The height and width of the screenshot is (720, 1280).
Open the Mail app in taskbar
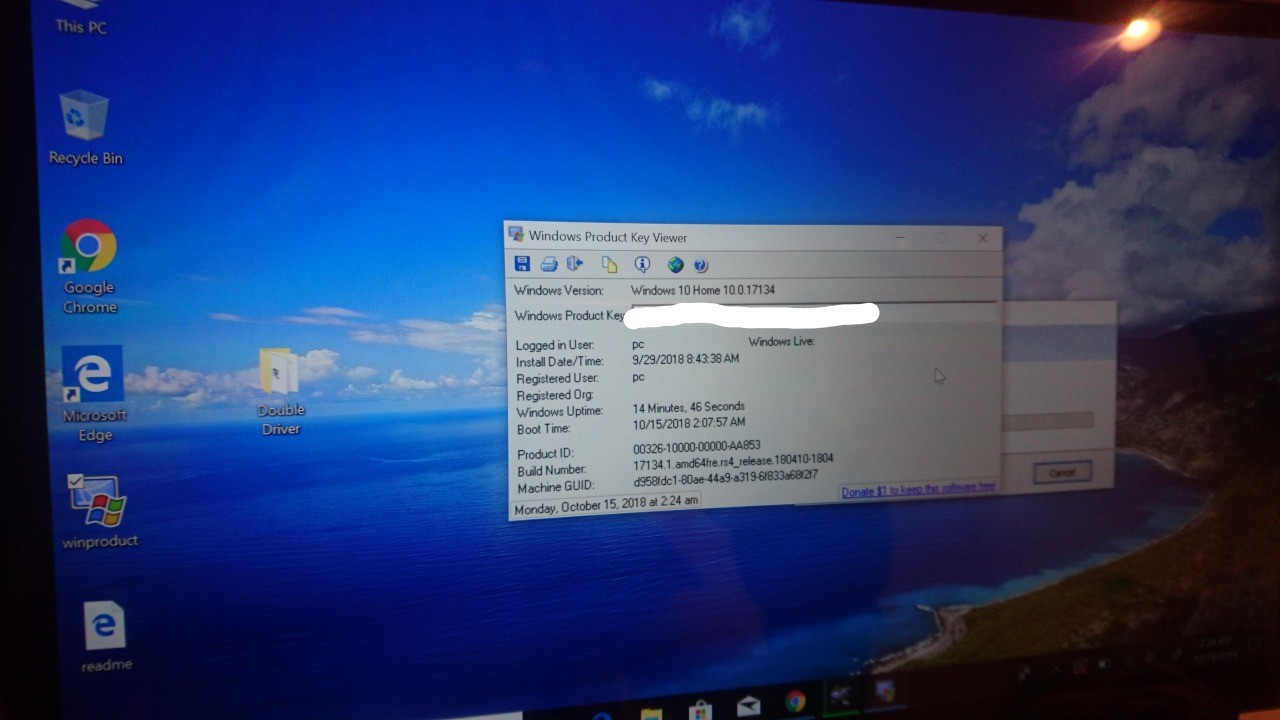pyautogui.click(x=748, y=706)
